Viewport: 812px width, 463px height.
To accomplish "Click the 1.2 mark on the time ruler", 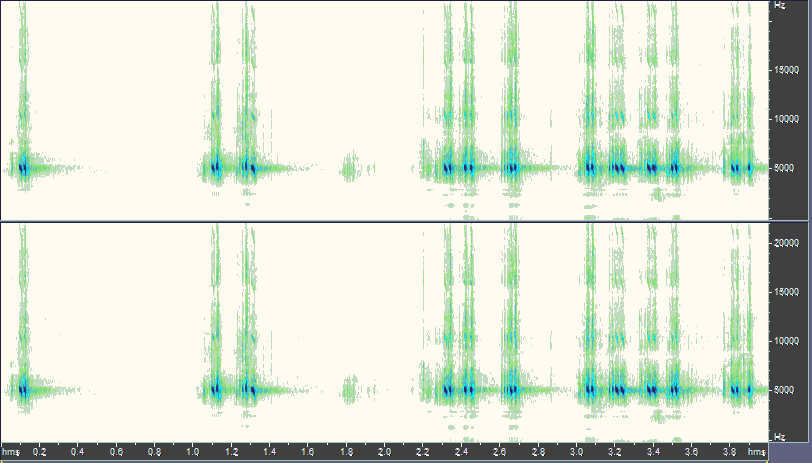I will [231, 452].
